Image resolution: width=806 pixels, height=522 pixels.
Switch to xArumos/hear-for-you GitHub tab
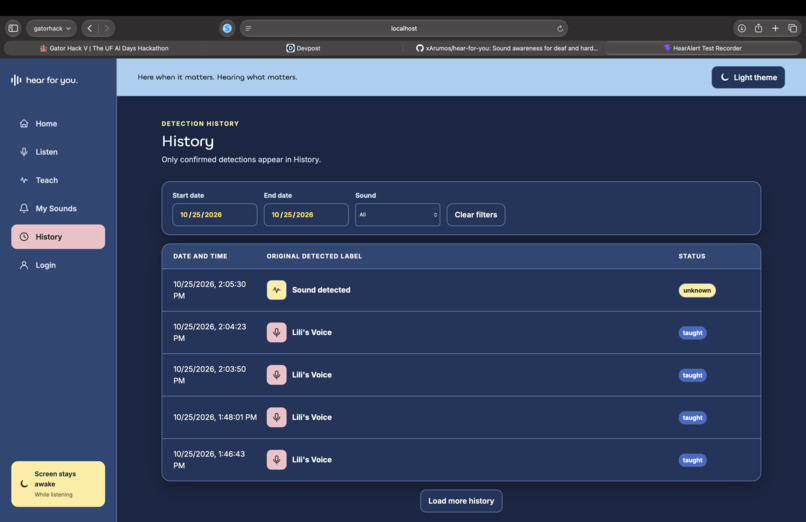pyautogui.click(x=506, y=48)
